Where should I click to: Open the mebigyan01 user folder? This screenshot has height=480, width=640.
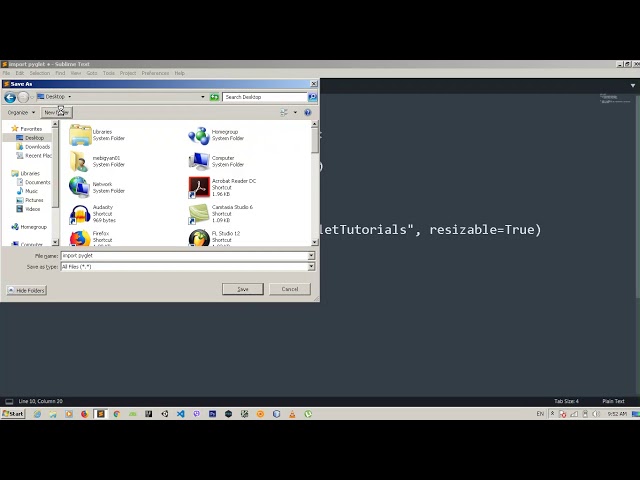pyautogui.click(x=97, y=161)
